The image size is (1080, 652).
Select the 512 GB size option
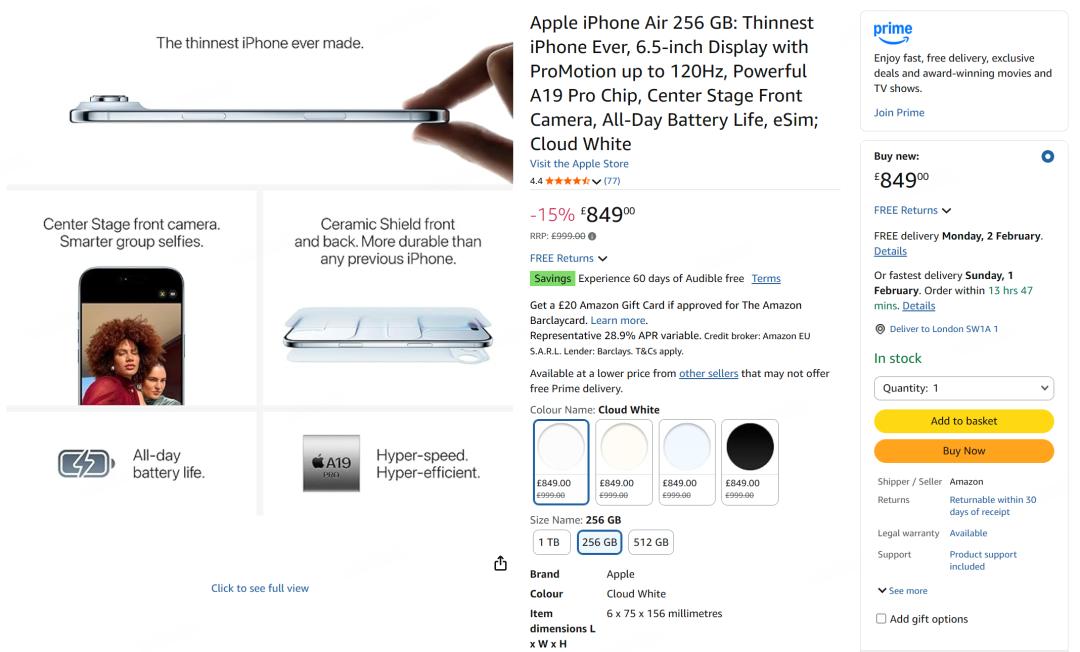[650, 542]
